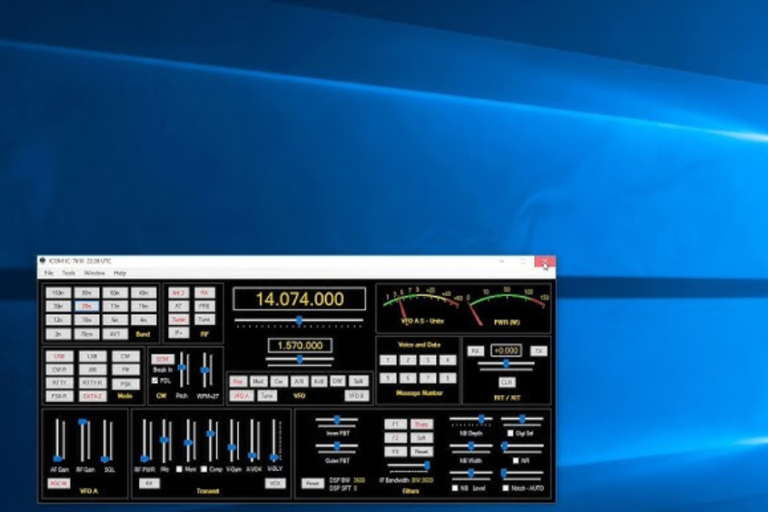Click the CLR button in RIT/XIT
Image resolution: width=768 pixels, height=512 pixels.
(x=506, y=382)
